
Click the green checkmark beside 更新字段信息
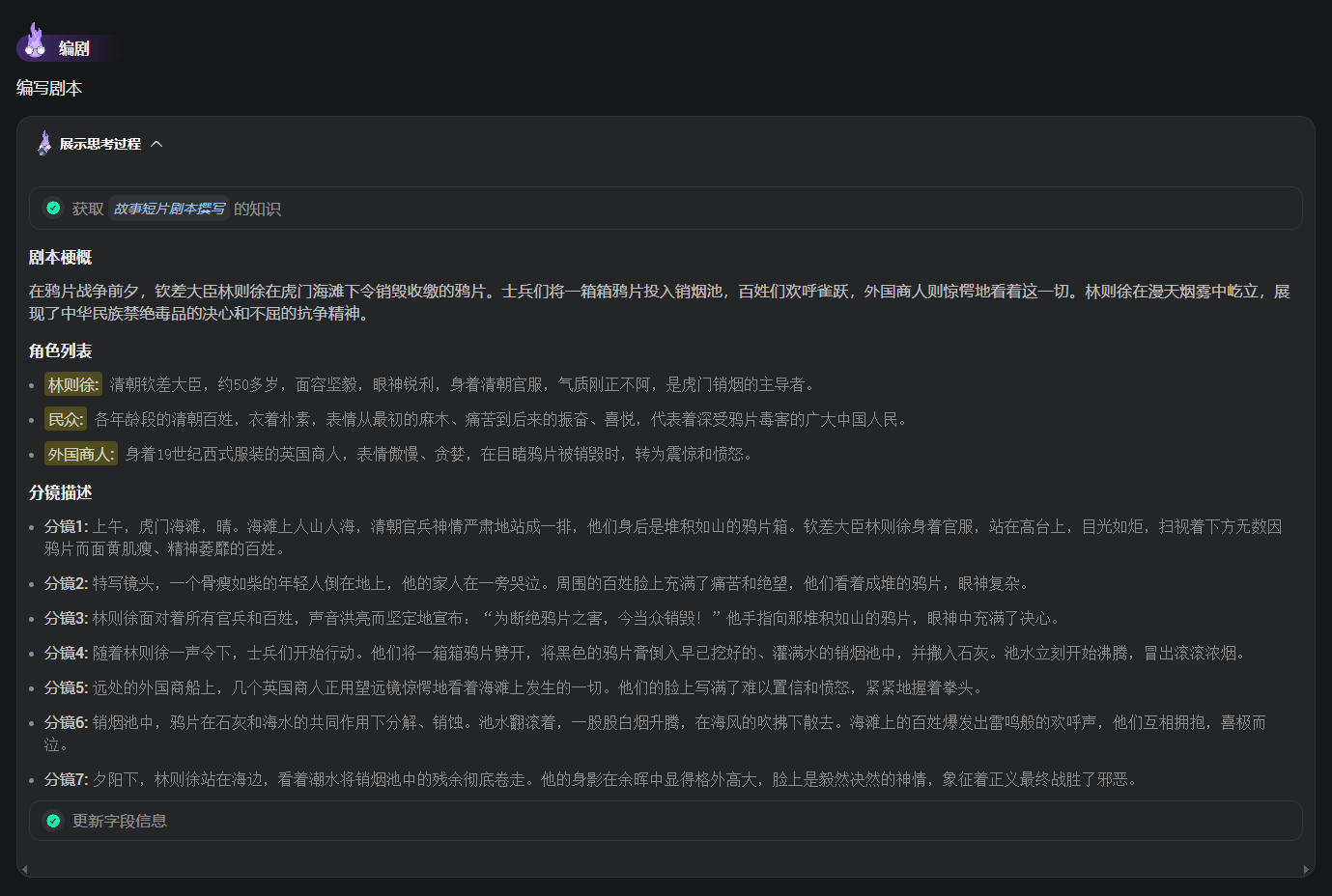[x=53, y=821]
